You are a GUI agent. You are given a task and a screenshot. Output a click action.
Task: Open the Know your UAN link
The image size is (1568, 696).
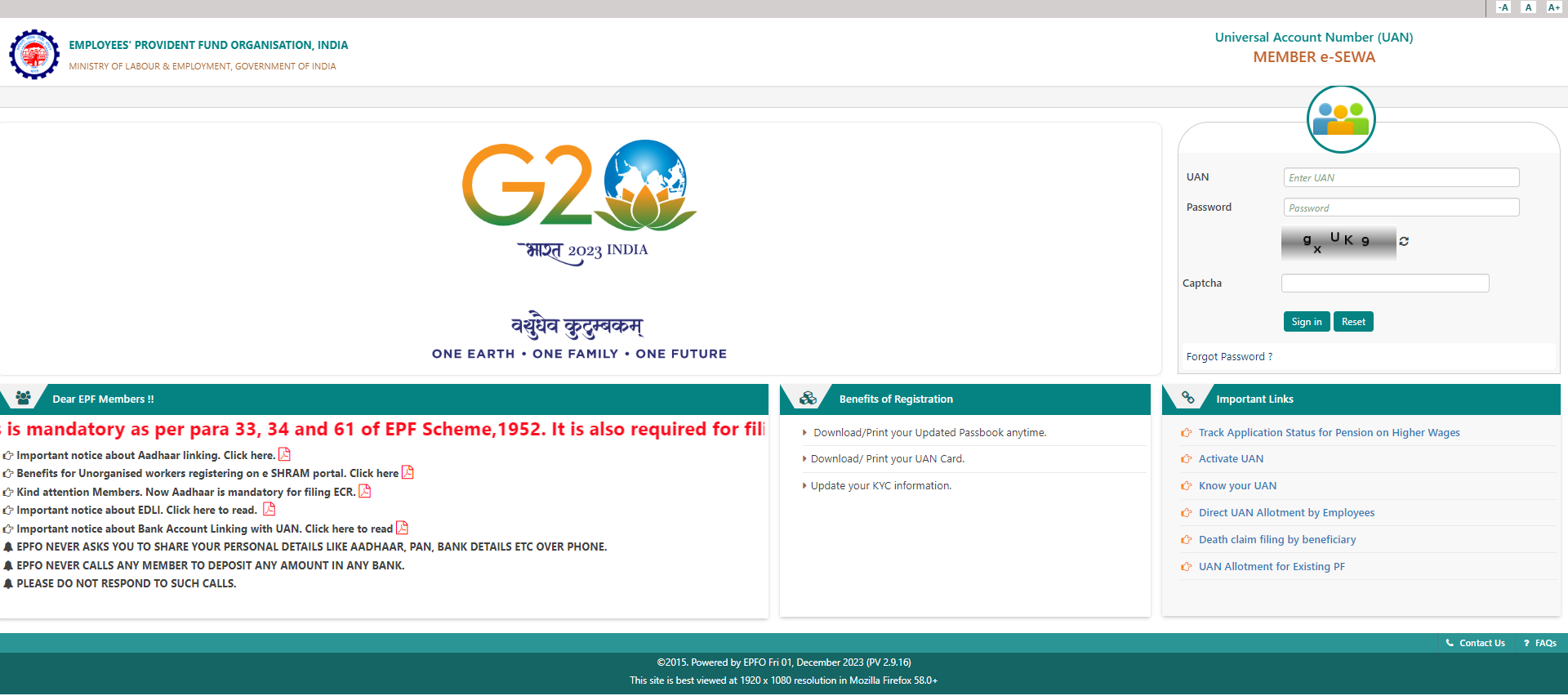(x=1237, y=486)
